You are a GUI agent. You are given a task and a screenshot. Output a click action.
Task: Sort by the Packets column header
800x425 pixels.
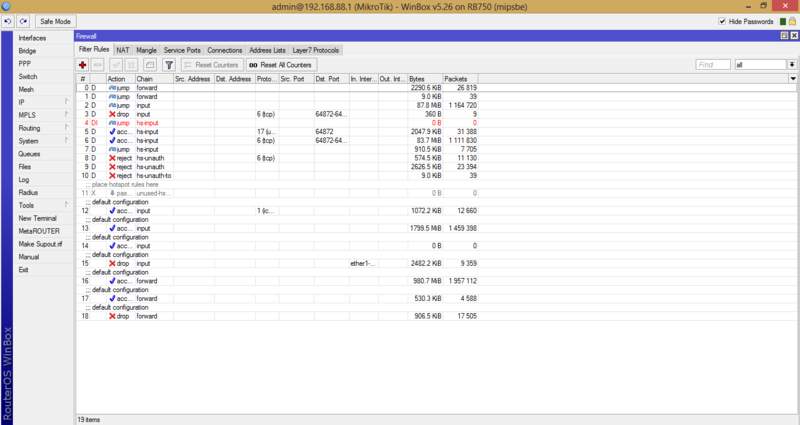pos(460,79)
